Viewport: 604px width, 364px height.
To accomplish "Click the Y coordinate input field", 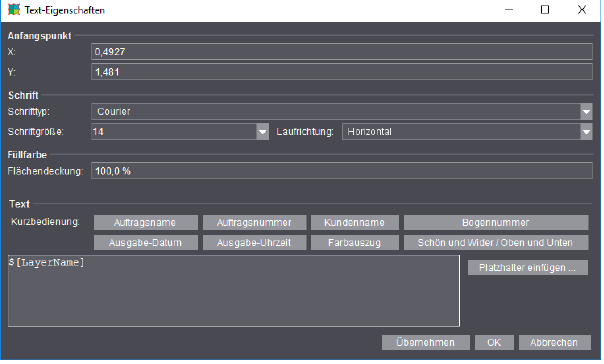I will click(341, 72).
